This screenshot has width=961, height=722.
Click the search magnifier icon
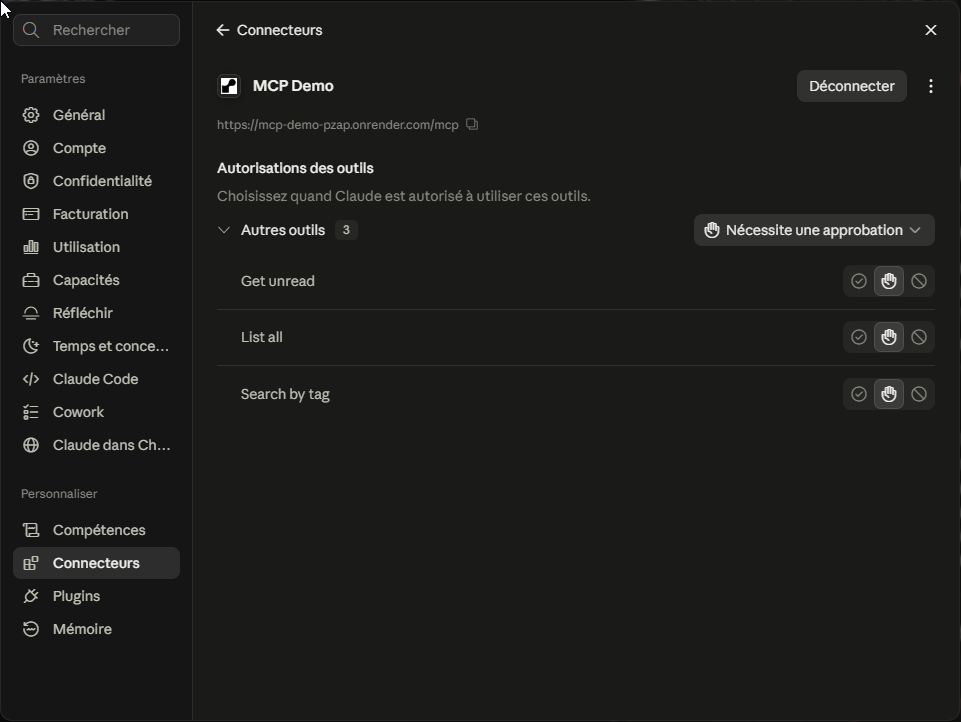point(31,30)
